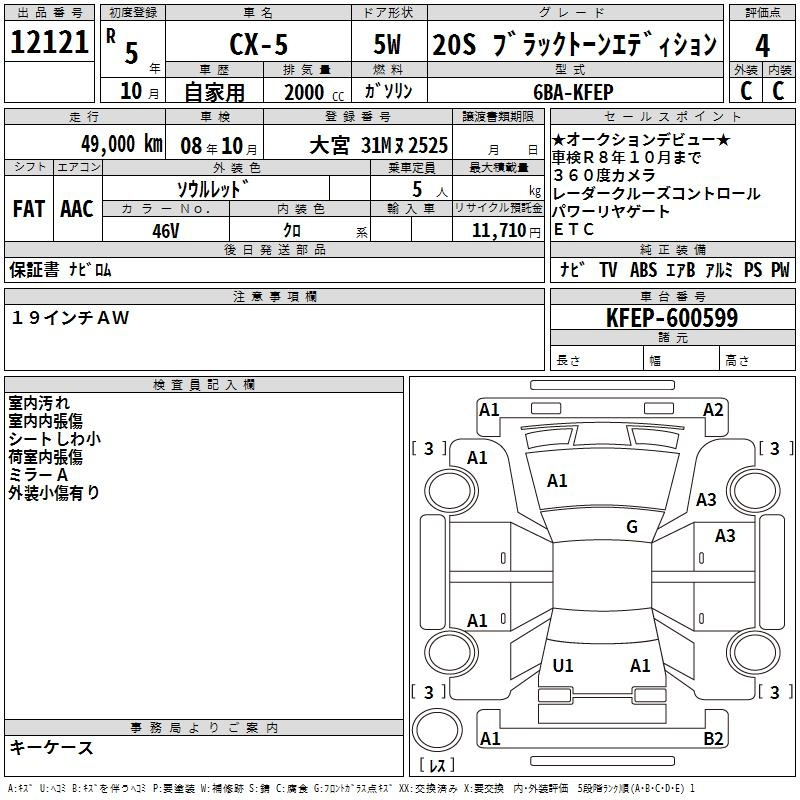Select the U1 dent mark on the diagram
The width and height of the screenshot is (800, 800).
tap(563, 665)
